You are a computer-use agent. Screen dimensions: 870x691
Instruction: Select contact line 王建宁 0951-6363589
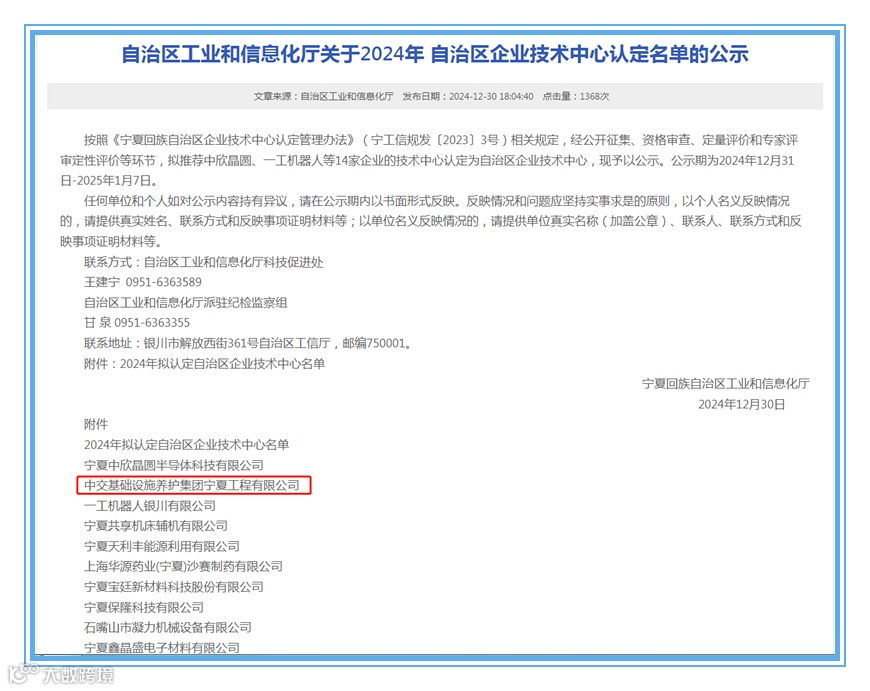[x=143, y=282]
